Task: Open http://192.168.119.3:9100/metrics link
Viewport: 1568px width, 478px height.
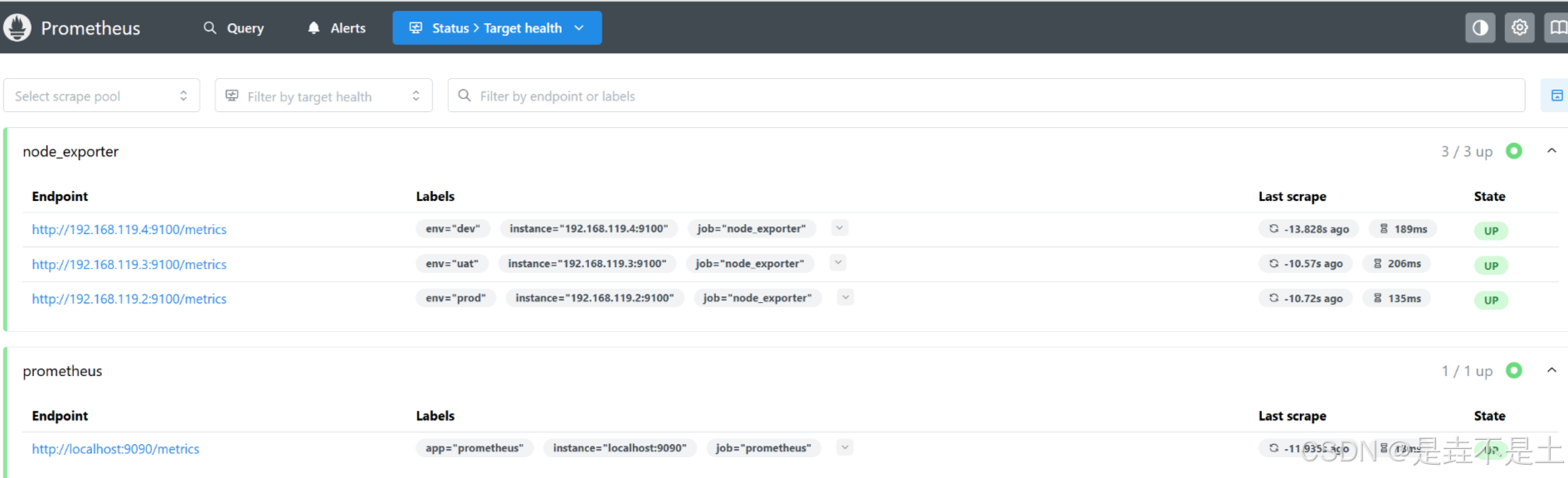Action: pos(129,264)
